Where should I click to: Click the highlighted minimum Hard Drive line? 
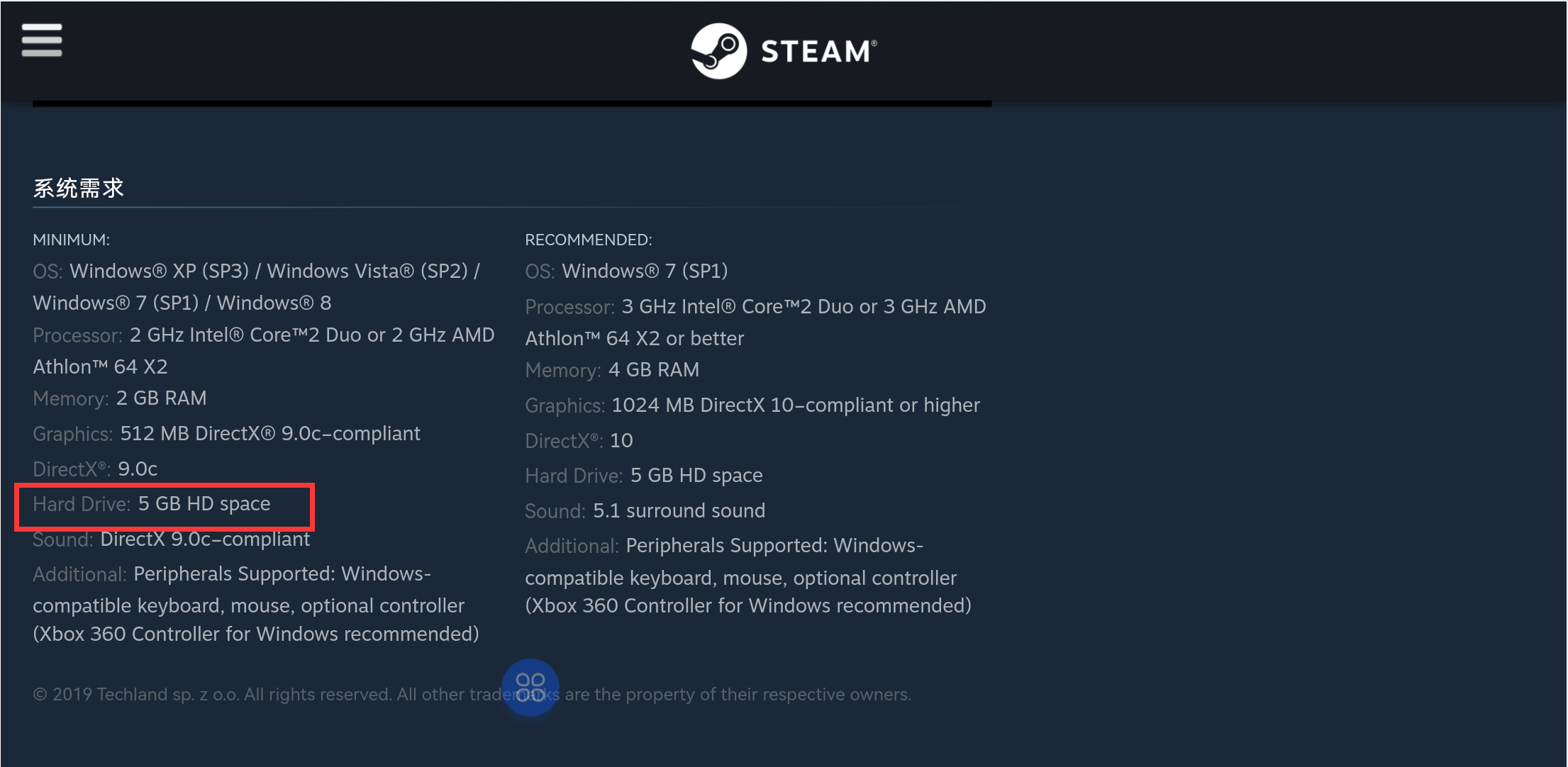pos(152,504)
